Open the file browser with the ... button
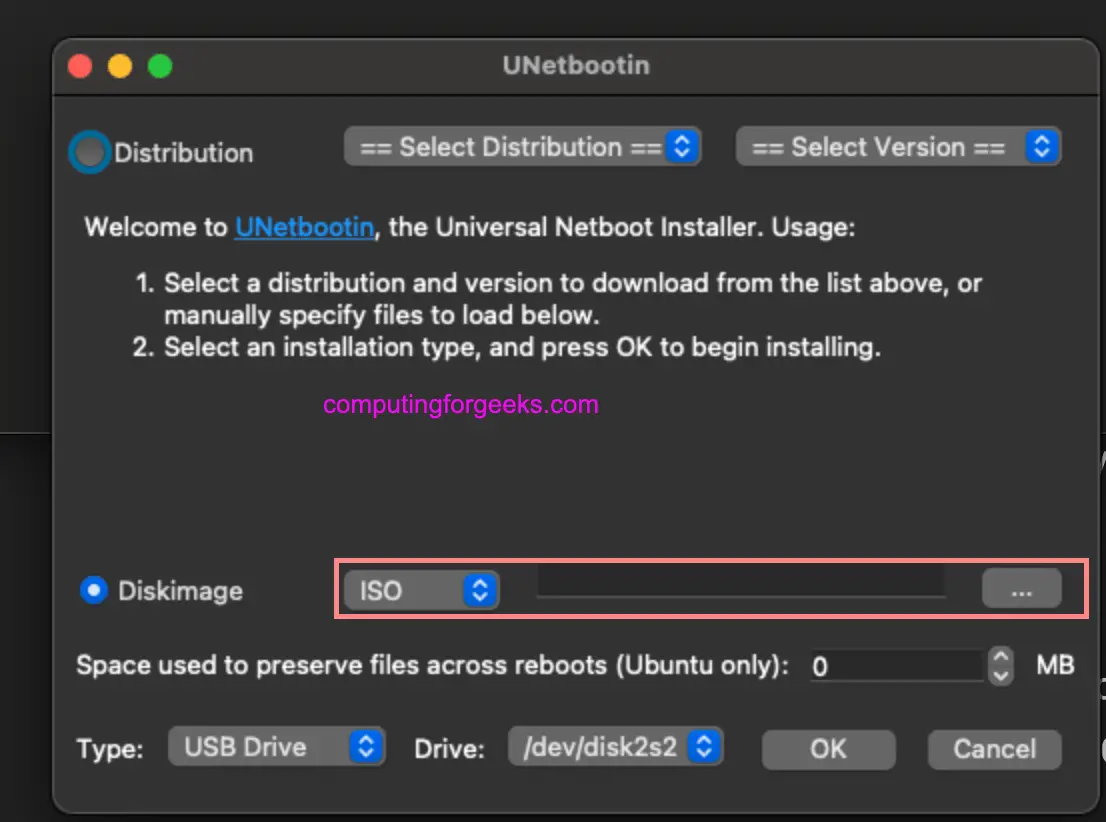Viewport: 1106px width, 822px height. [1021, 589]
